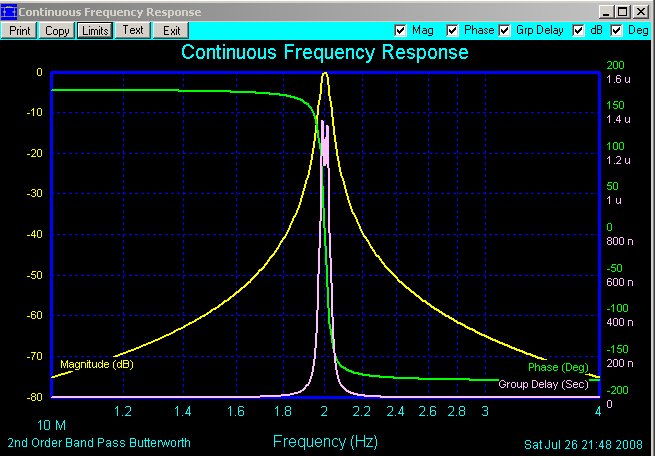Viewport: 655px width, 456px height.
Task: Click the Copy button
Action: (57, 31)
